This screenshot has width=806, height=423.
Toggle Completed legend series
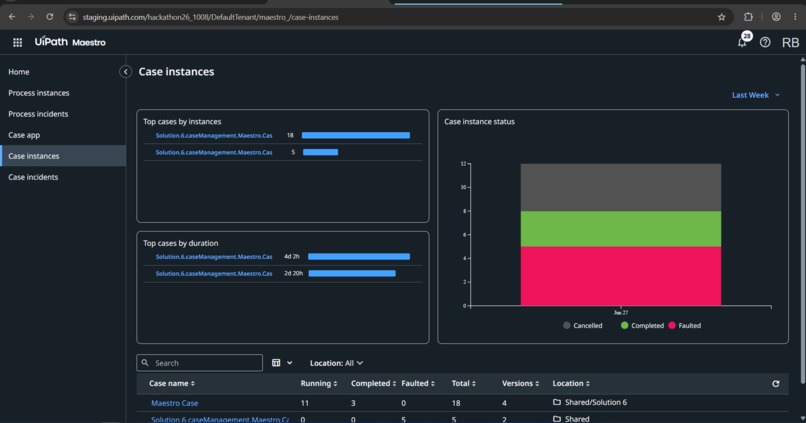[x=642, y=325]
